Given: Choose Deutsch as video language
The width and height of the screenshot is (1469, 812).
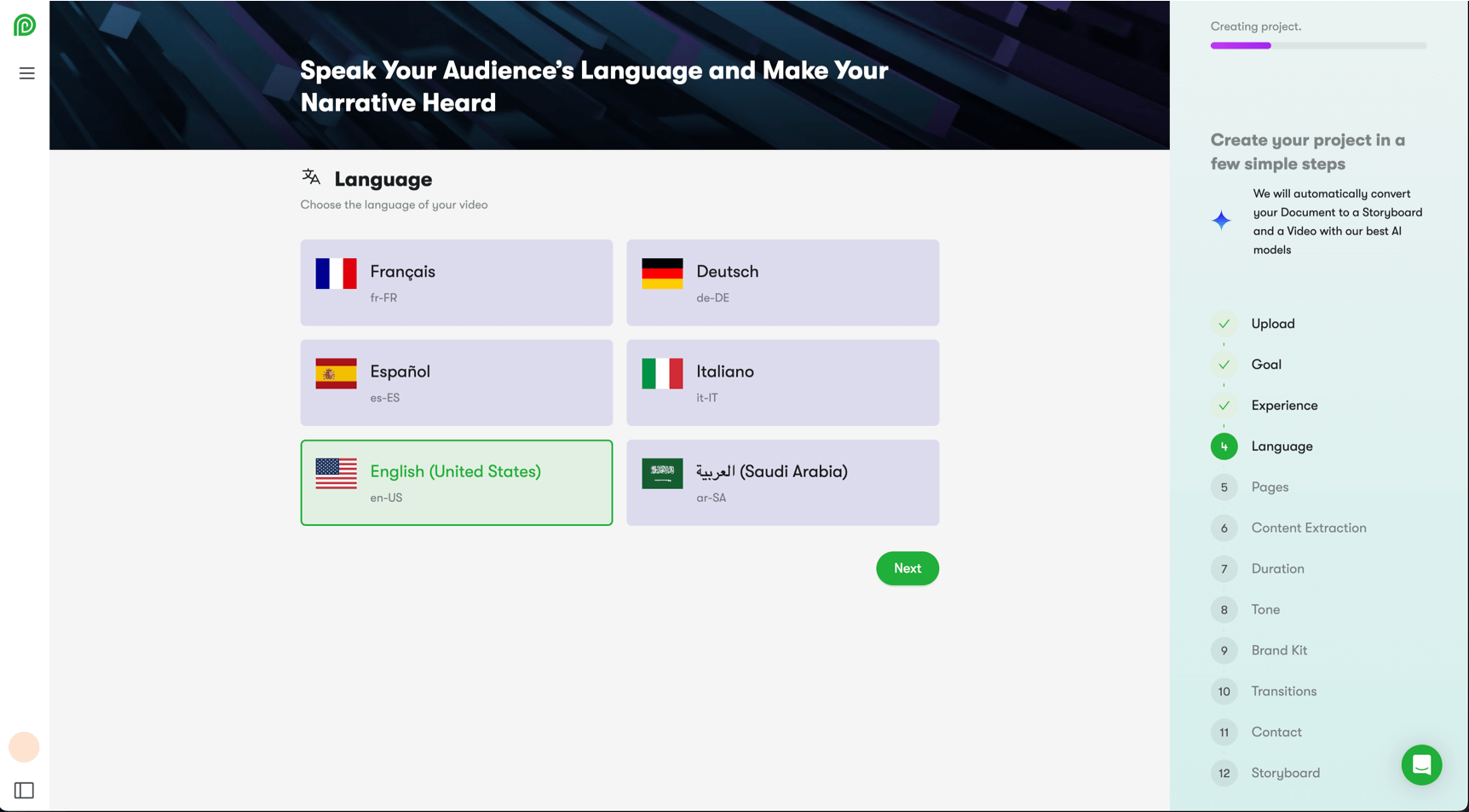Looking at the screenshot, I should pos(783,283).
